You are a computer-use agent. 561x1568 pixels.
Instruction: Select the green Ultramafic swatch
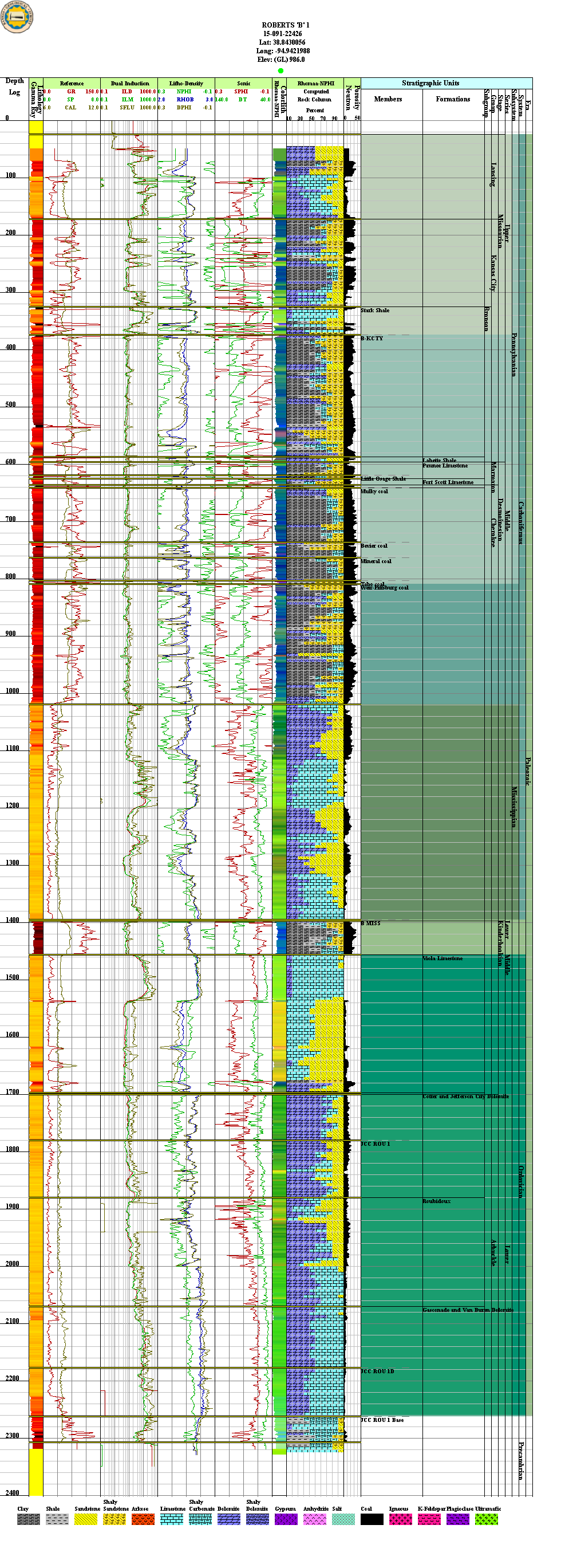tap(486, 1519)
